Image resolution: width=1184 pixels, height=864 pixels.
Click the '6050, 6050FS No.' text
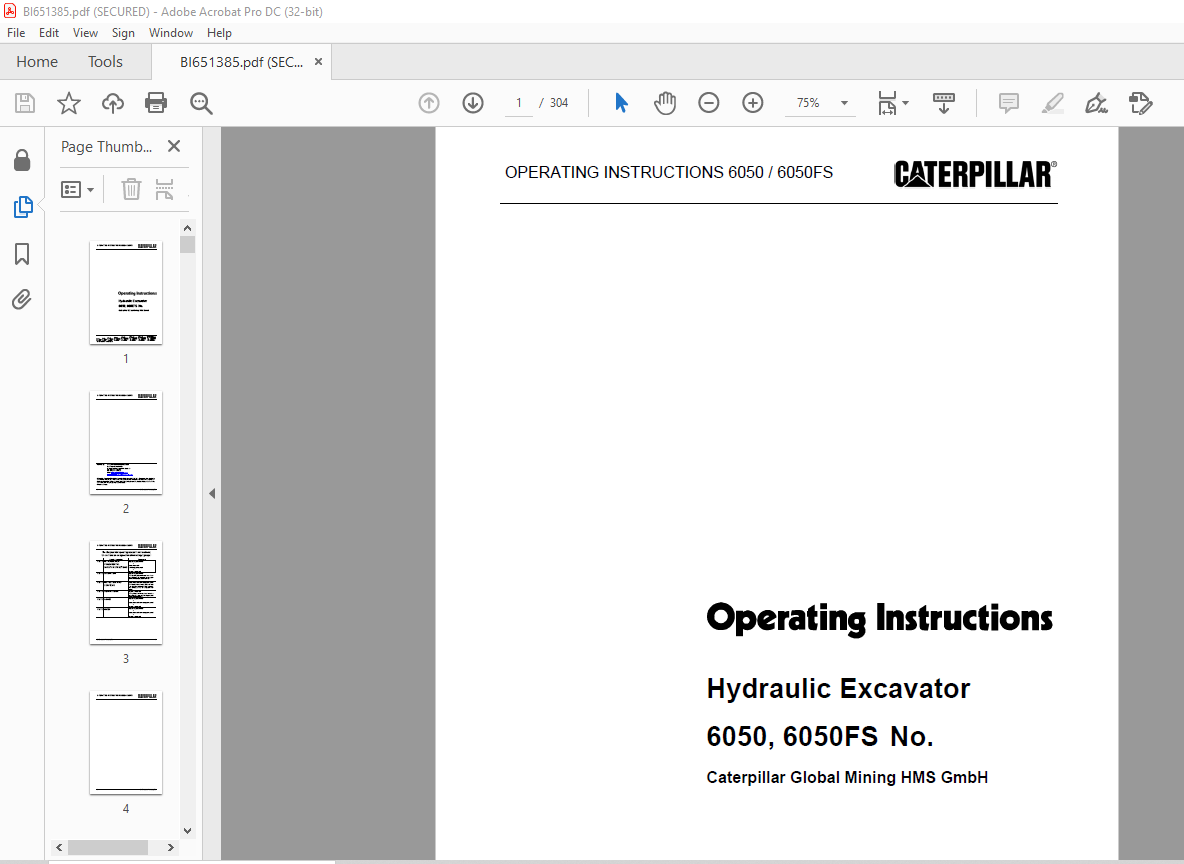(x=820, y=736)
